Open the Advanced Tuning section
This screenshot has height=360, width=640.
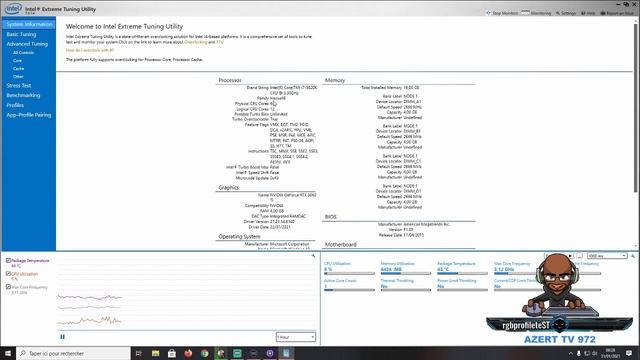(27, 44)
